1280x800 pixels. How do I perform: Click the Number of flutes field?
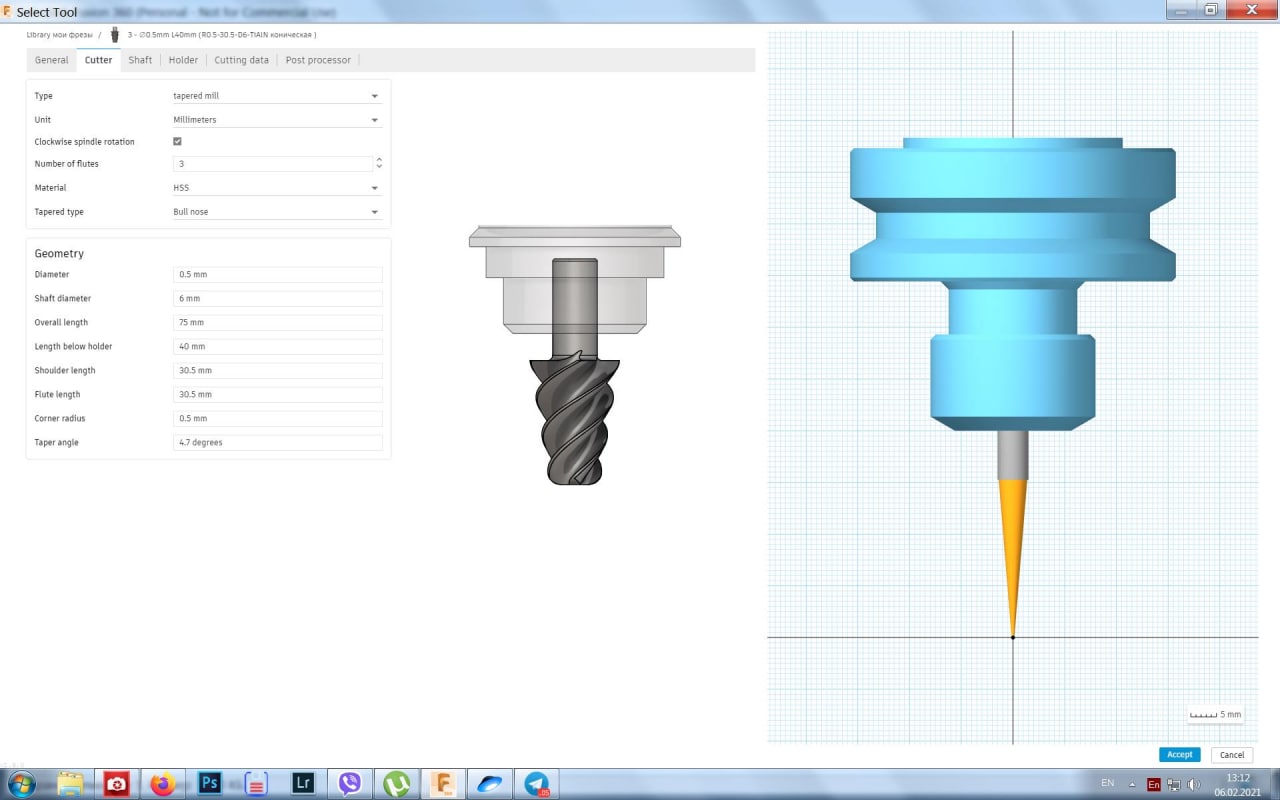[273, 164]
